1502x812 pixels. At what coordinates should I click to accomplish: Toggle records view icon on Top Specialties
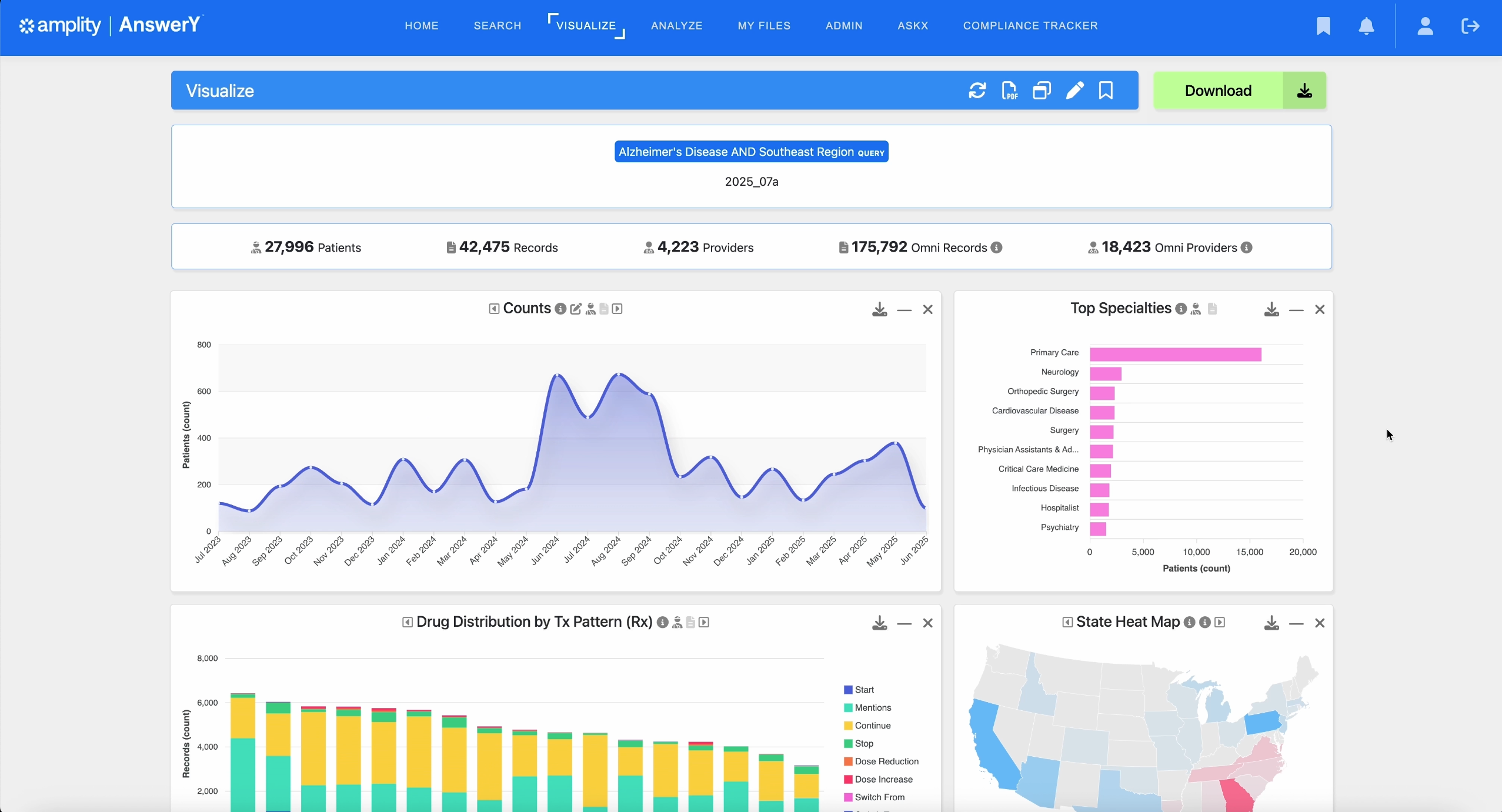1212,309
